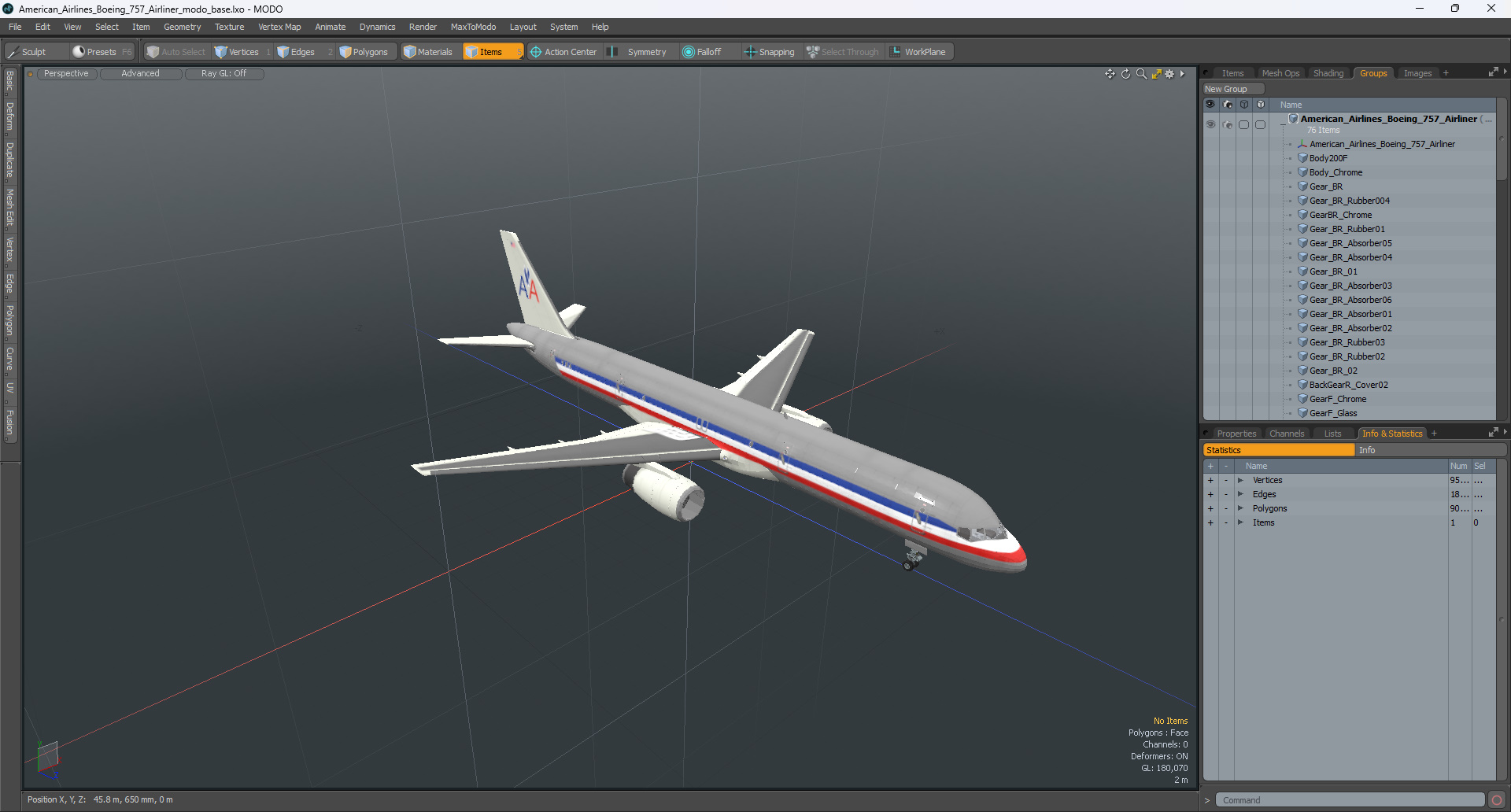Click the viewport pan icon

[x=1110, y=74]
